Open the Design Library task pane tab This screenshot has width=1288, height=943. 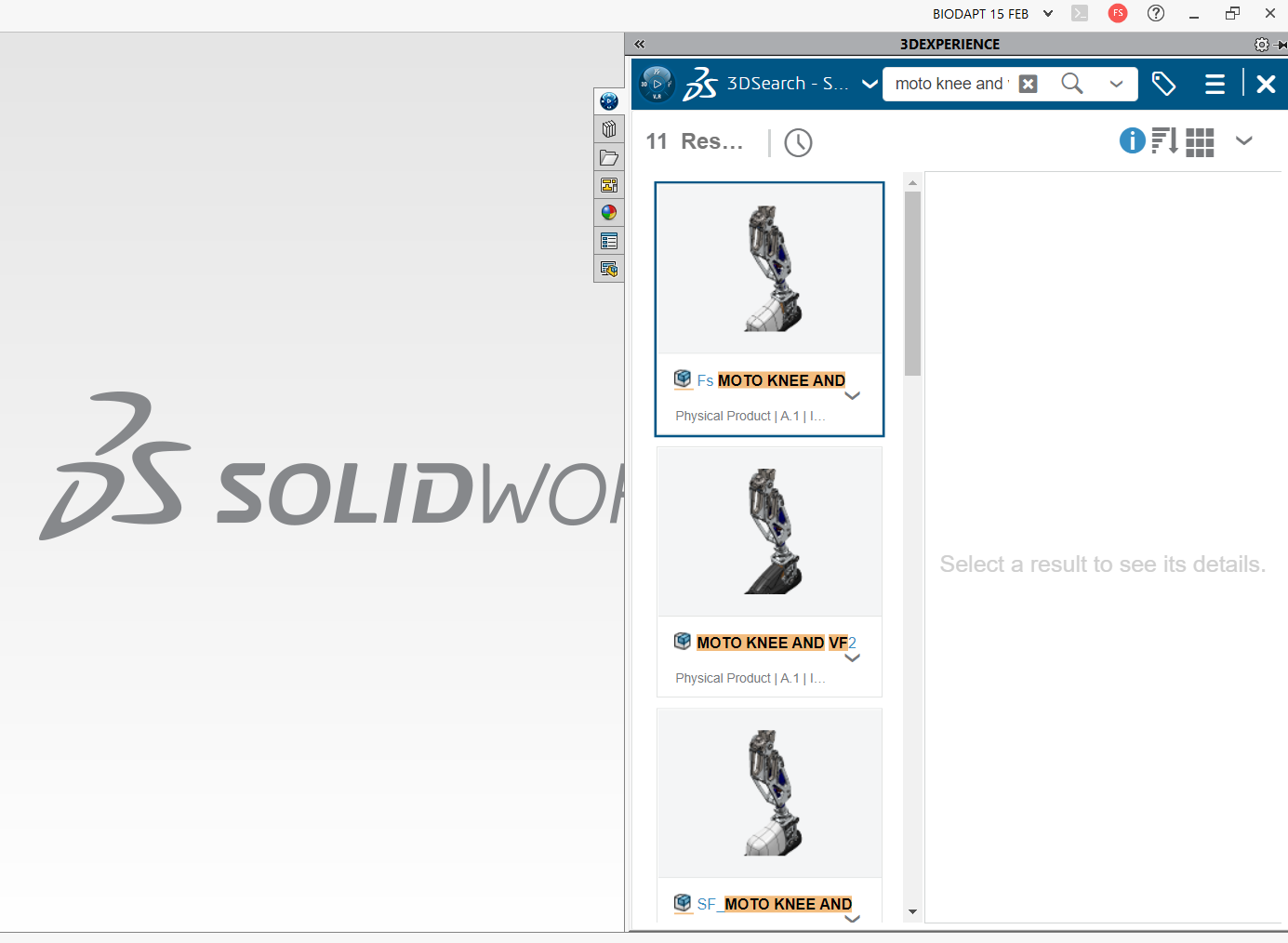click(x=609, y=129)
